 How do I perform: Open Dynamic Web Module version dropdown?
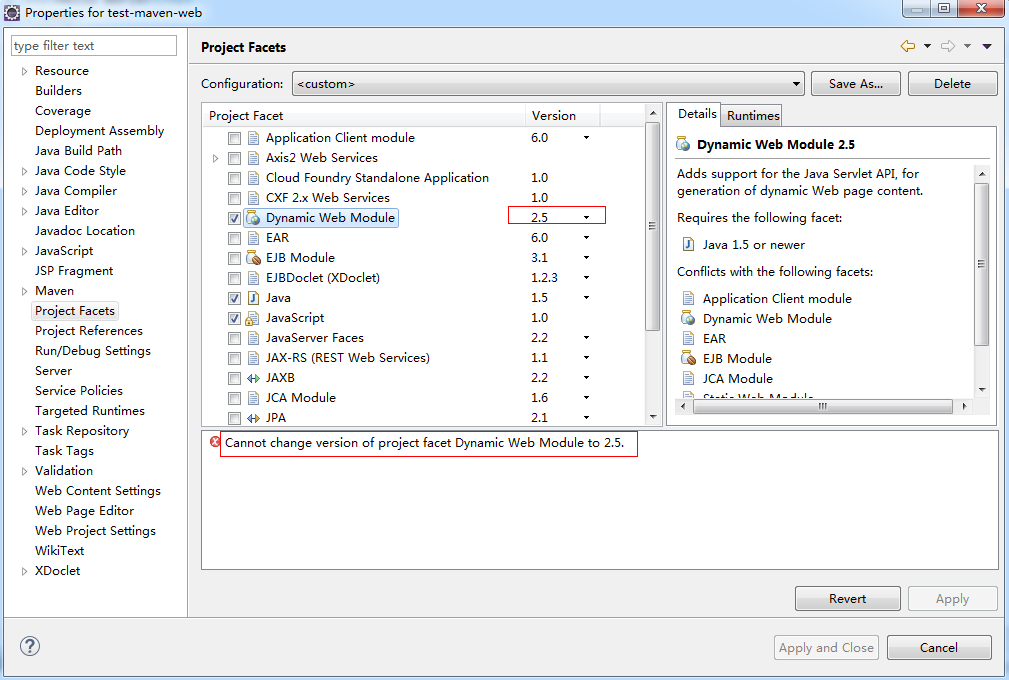[586, 217]
